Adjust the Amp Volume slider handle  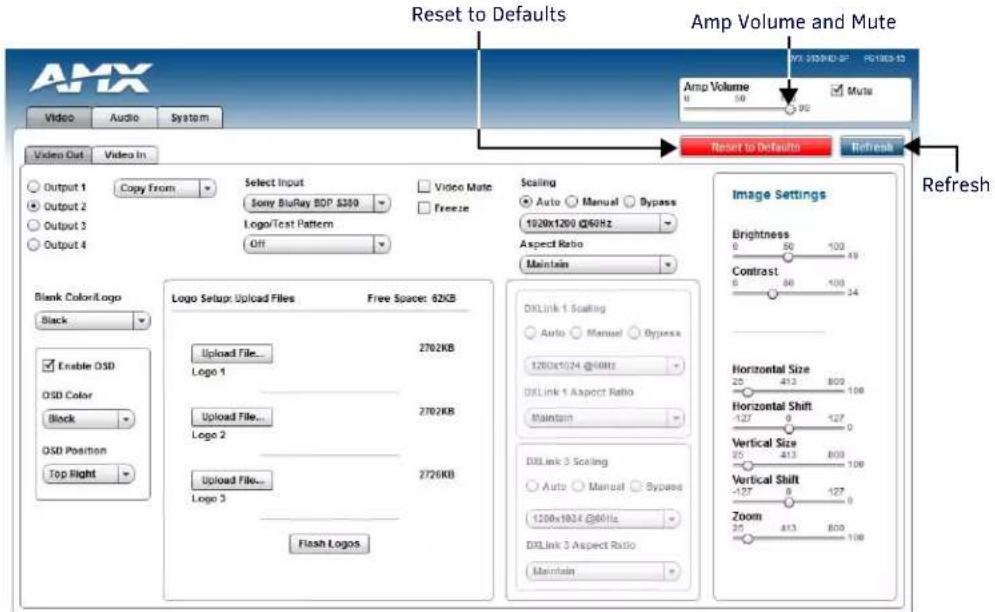pyautogui.click(x=789, y=109)
